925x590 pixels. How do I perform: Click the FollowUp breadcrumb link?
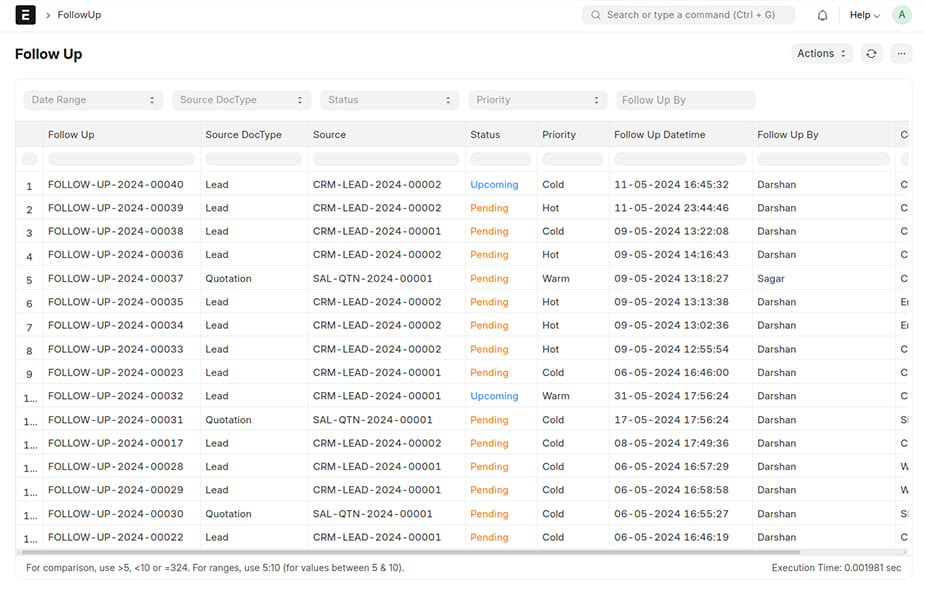79,15
